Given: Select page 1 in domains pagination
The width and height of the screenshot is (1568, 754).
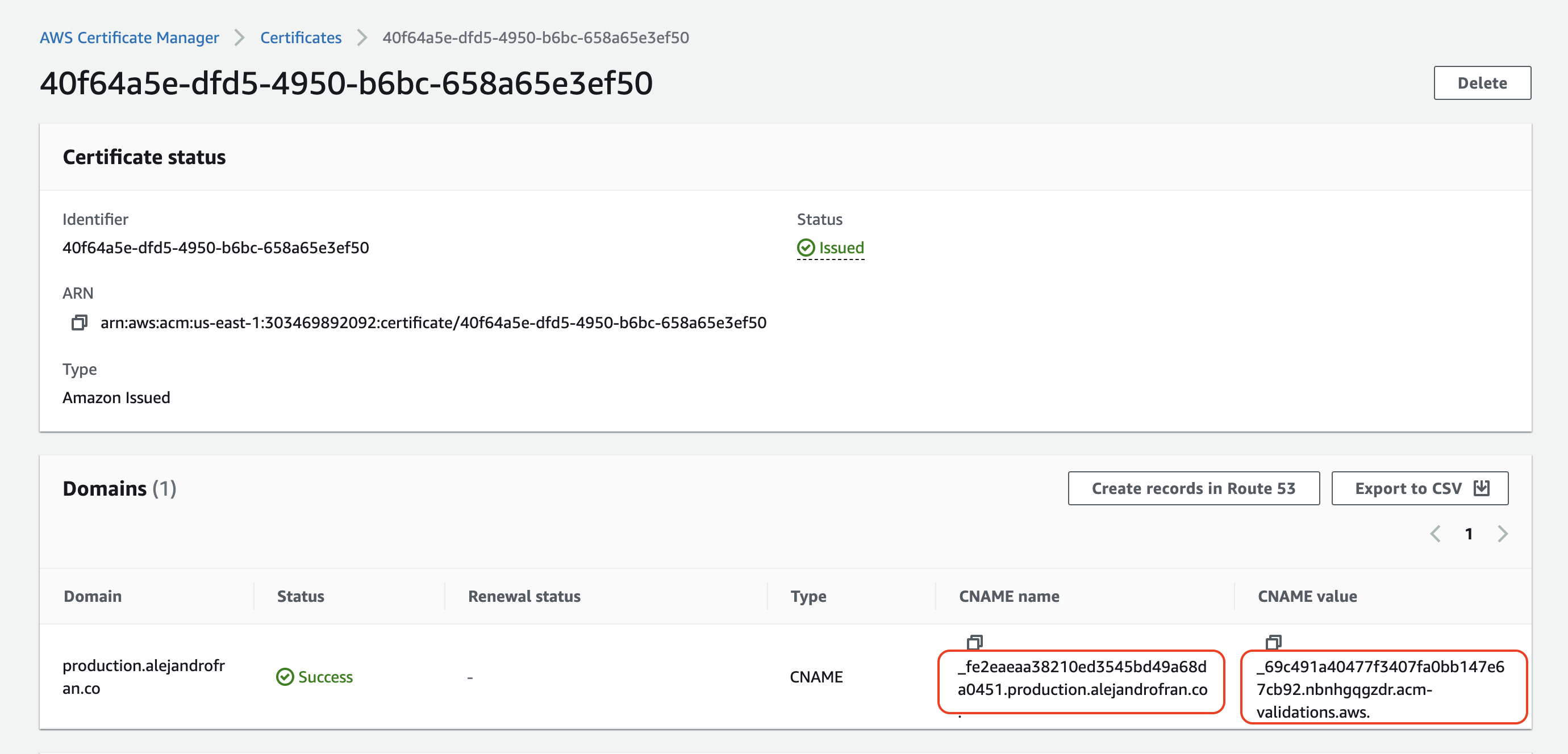Looking at the screenshot, I should point(1469,534).
